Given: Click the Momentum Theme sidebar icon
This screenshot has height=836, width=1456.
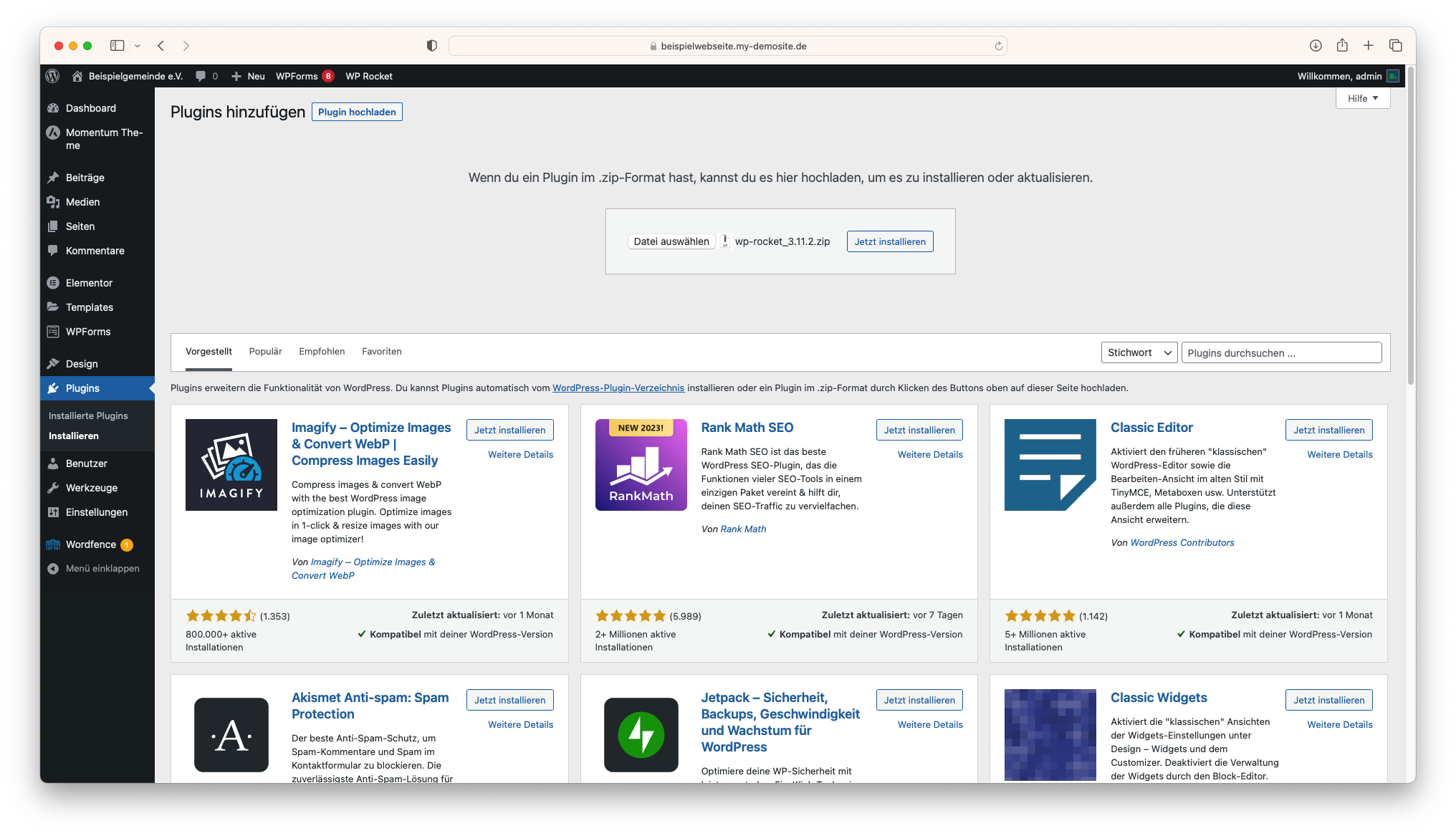Looking at the screenshot, I should [53, 133].
